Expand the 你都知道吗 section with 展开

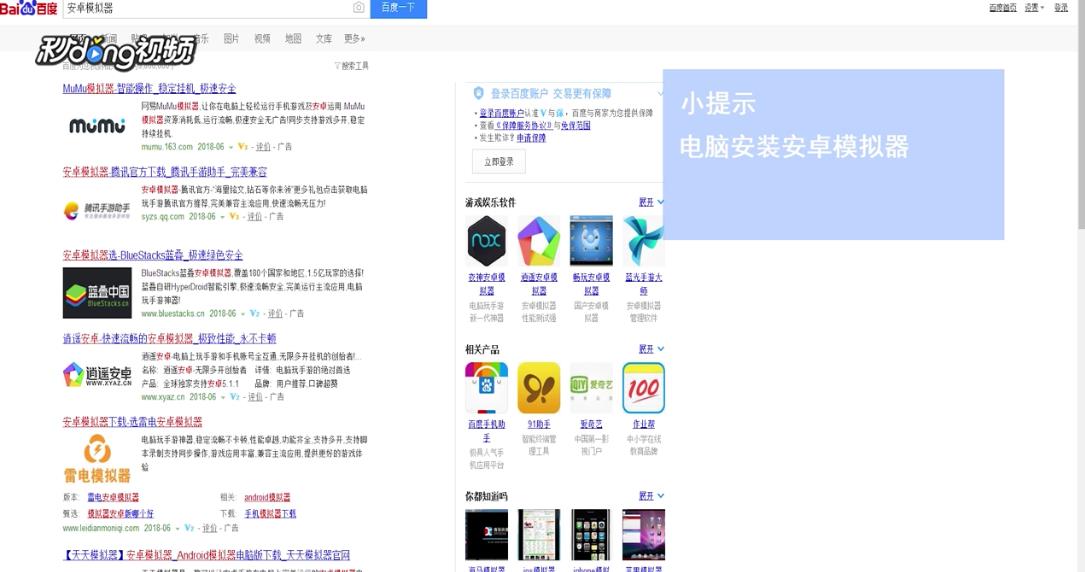click(x=651, y=496)
